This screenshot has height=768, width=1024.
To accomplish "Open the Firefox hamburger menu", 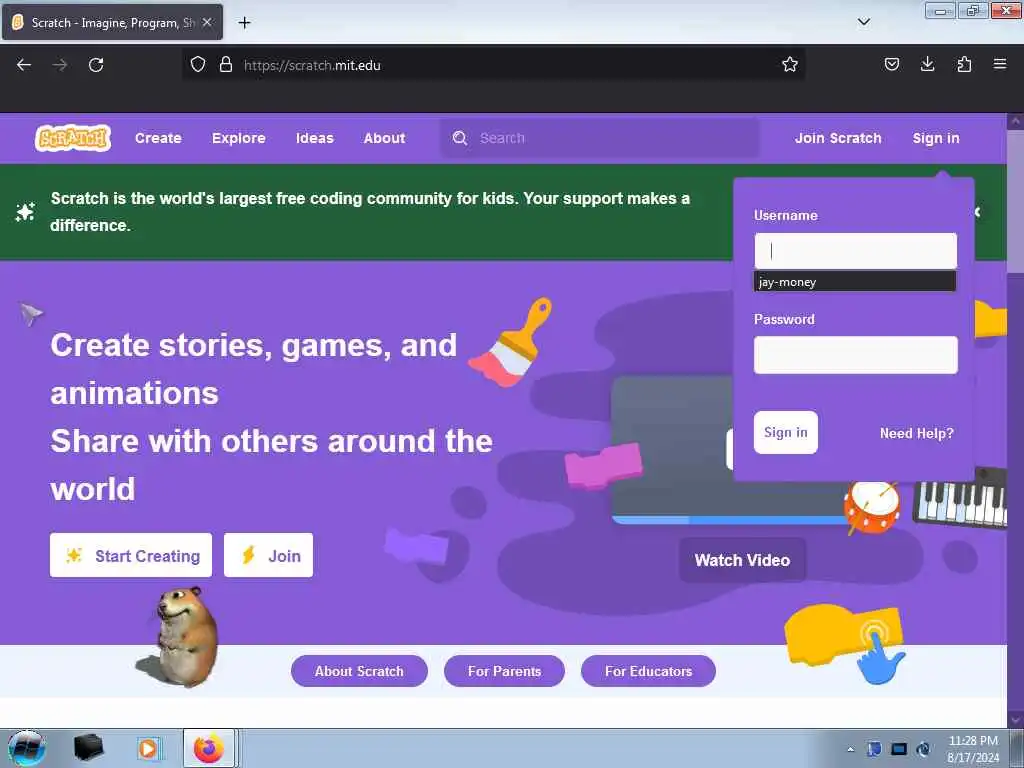I will pyautogui.click(x=1000, y=64).
